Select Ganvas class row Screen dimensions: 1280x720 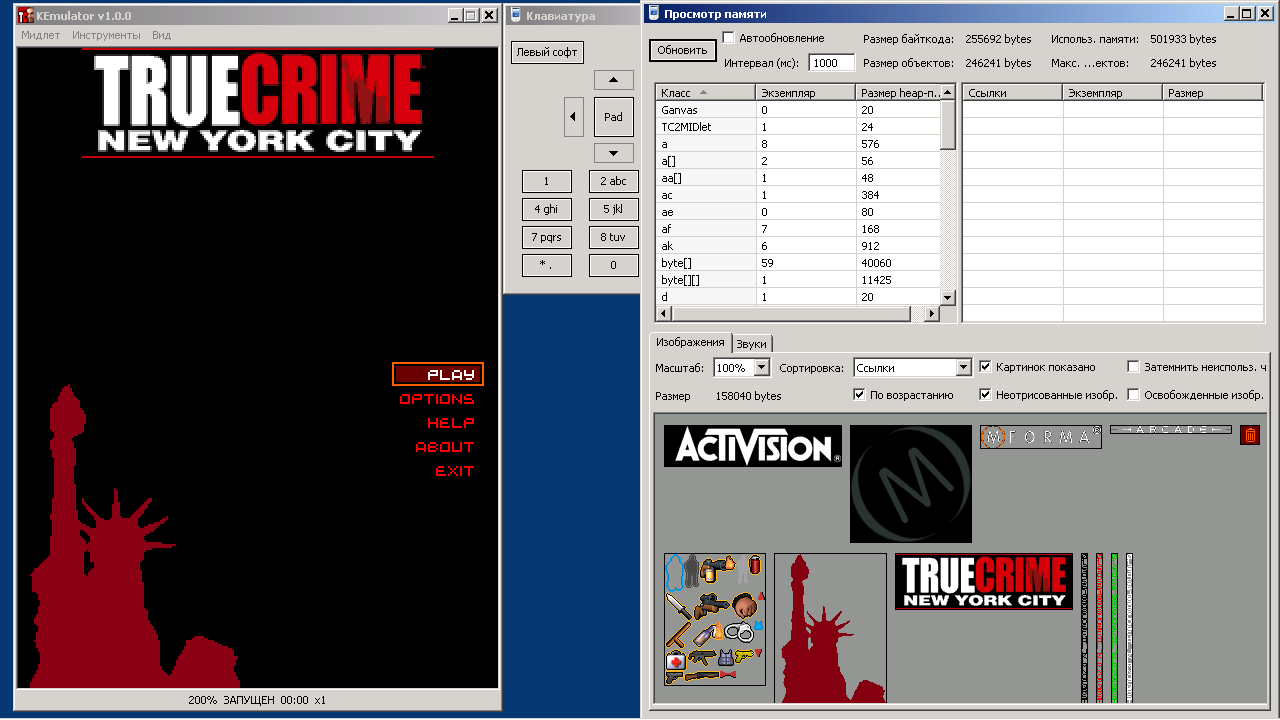click(798, 110)
